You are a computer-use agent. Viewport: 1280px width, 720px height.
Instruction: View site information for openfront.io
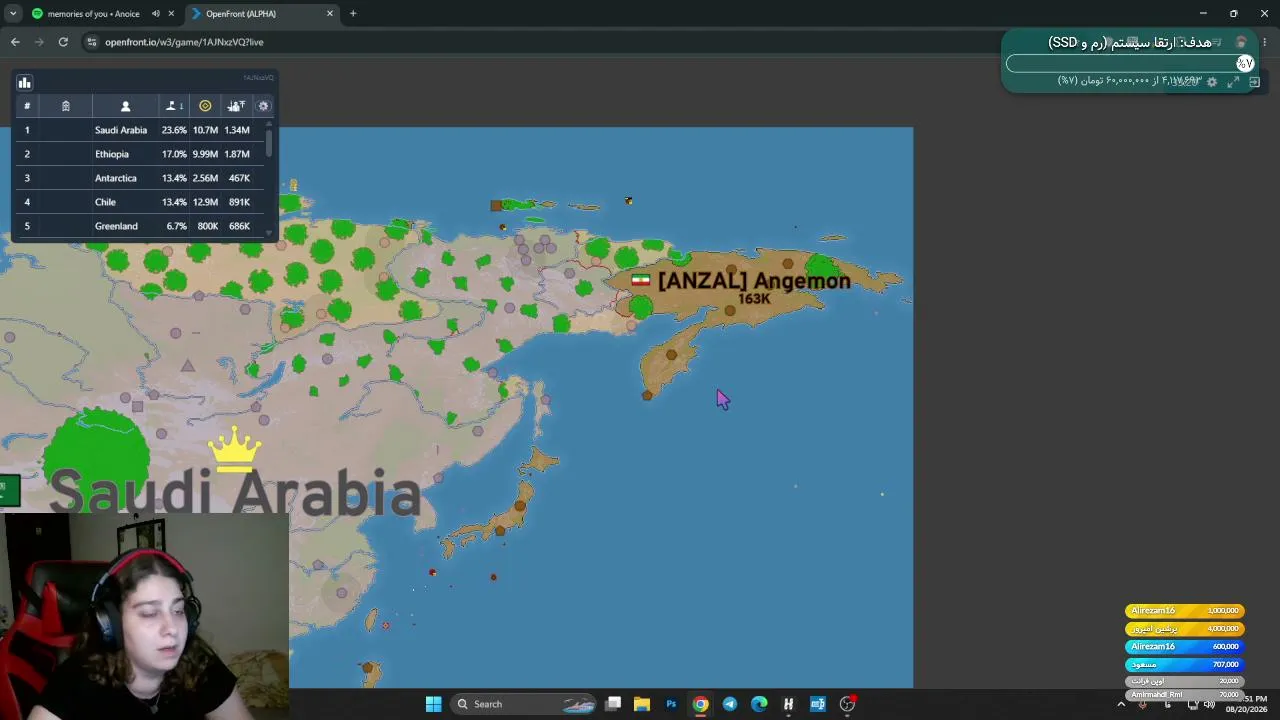(92, 42)
